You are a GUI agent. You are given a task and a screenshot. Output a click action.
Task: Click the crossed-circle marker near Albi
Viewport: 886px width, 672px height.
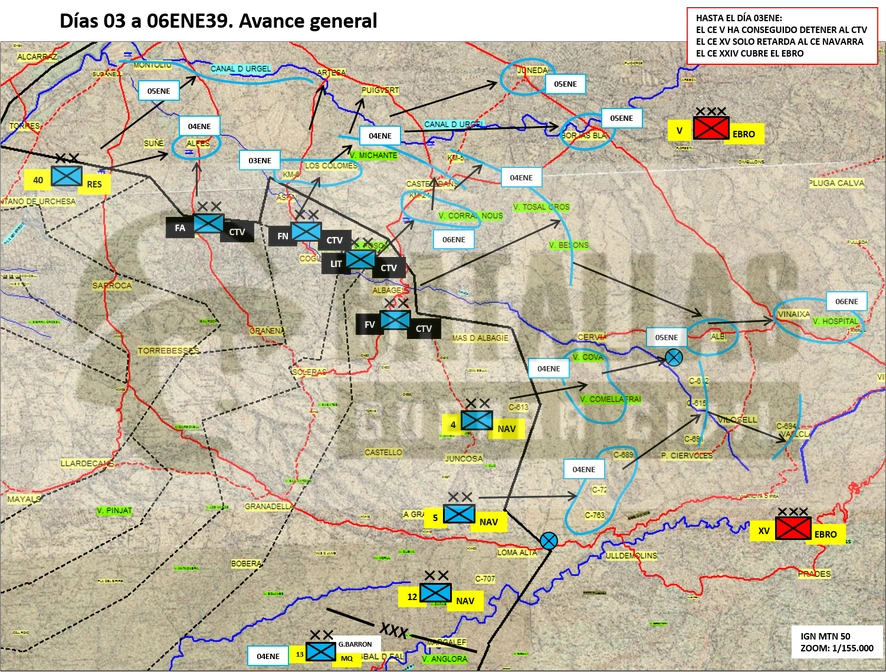pos(674,357)
